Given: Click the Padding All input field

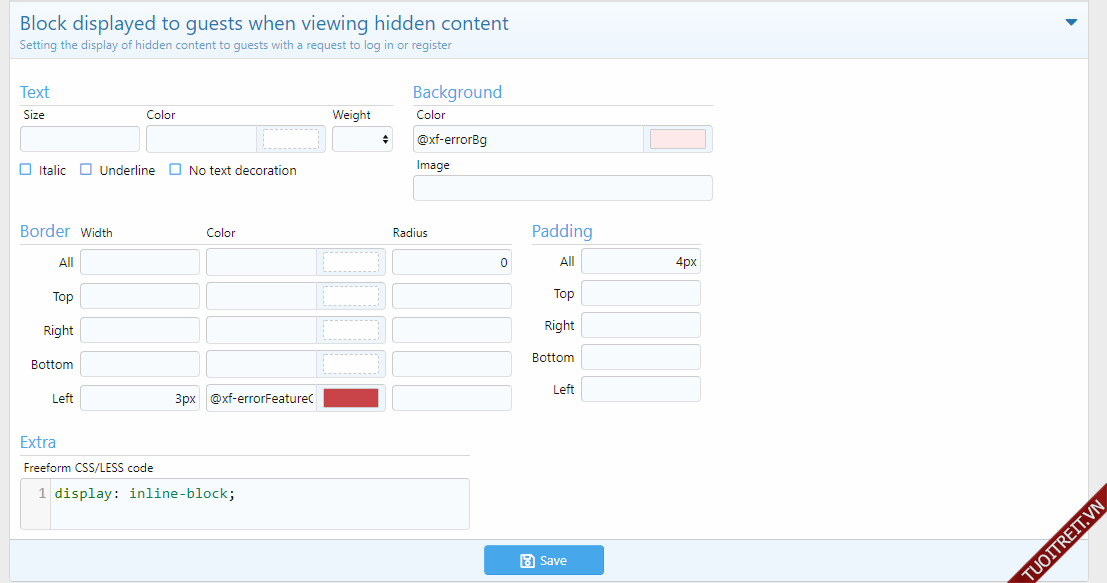Looking at the screenshot, I should pyautogui.click(x=640, y=262).
